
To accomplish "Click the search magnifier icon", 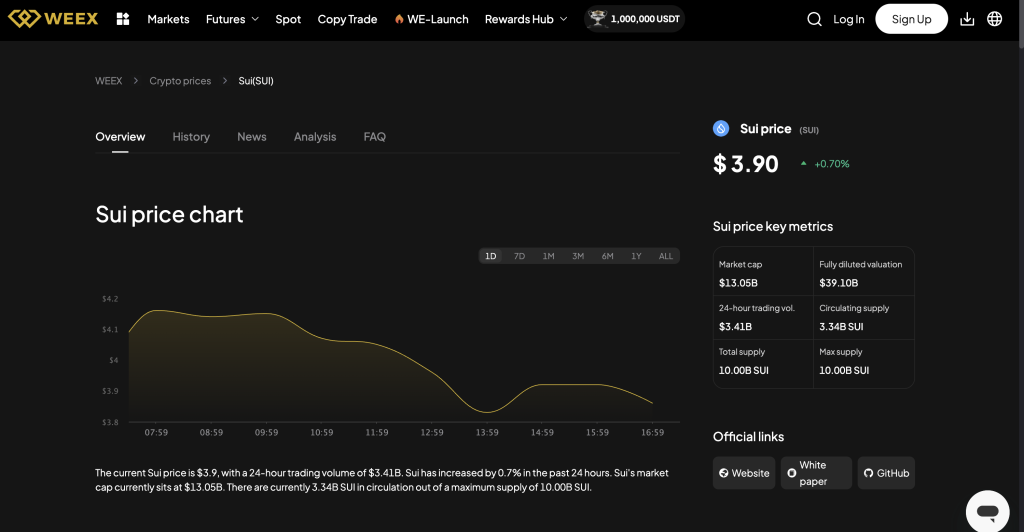I will pyautogui.click(x=814, y=19).
